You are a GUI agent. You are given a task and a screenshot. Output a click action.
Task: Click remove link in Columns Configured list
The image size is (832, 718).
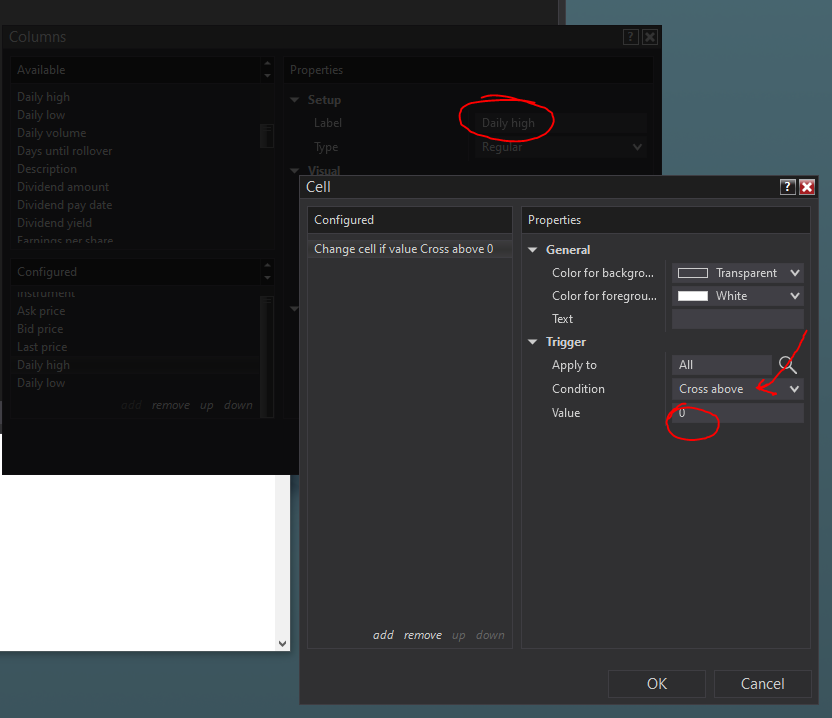coord(170,405)
